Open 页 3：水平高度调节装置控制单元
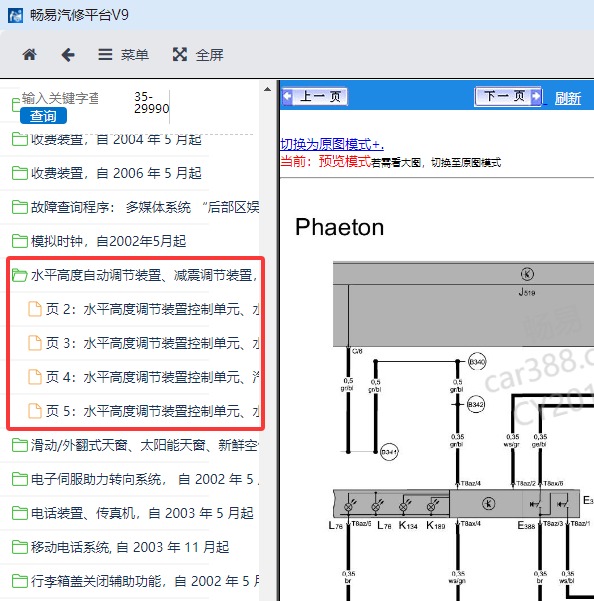The width and height of the screenshot is (594, 601). tap(144, 343)
